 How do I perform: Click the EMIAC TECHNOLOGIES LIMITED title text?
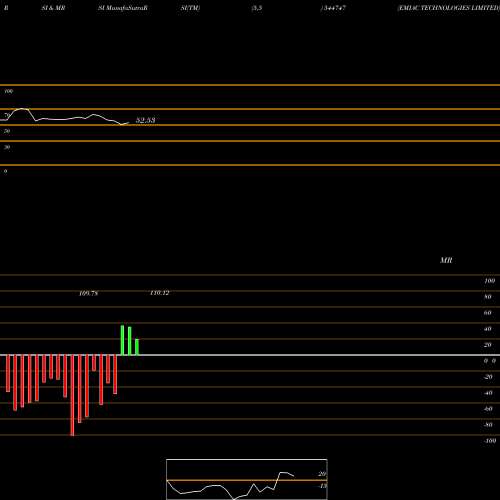(x=449, y=8)
